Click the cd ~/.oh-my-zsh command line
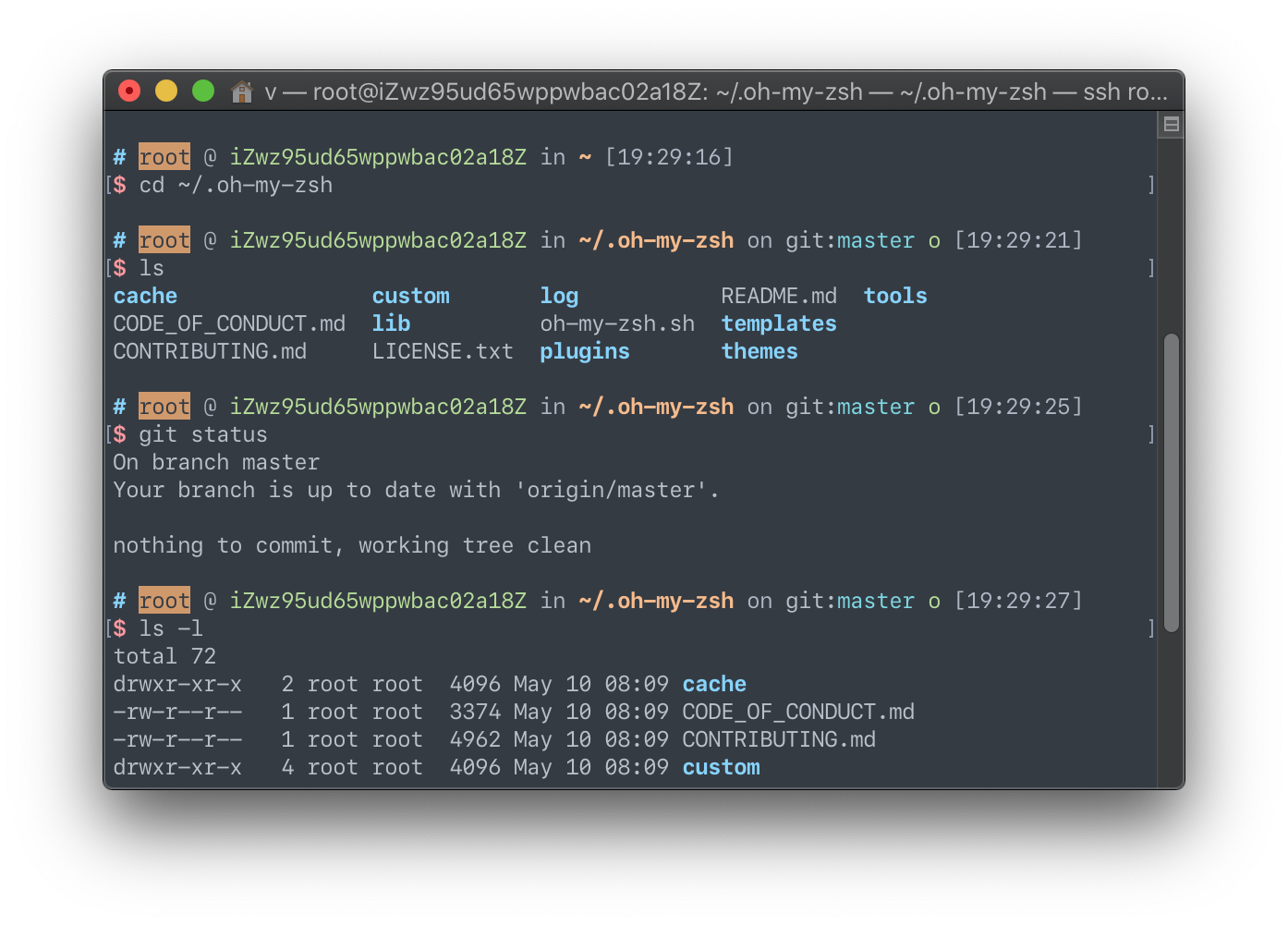Image resolution: width=1288 pixels, height=926 pixels. pos(236,185)
